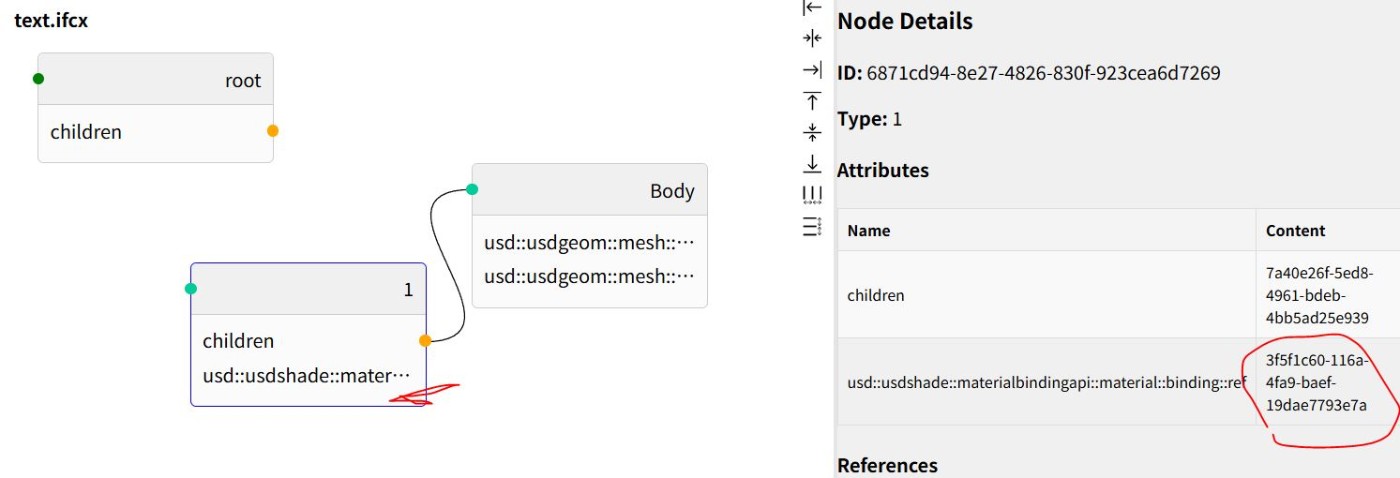Viewport: 1400px width, 478px height.
Task: Click the align horizontal center icon
Action: [812, 38]
